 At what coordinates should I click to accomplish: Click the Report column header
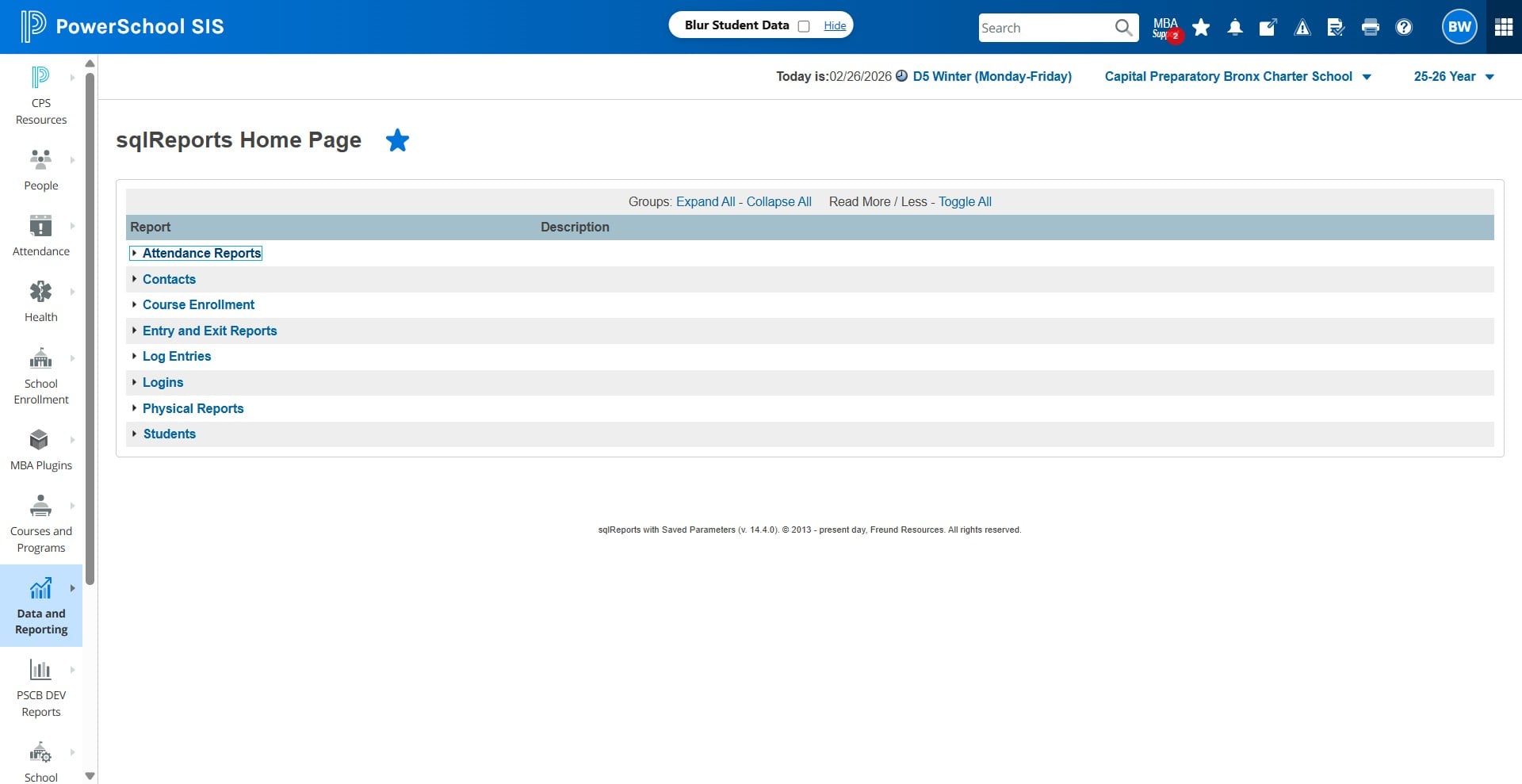tap(150, 227)
